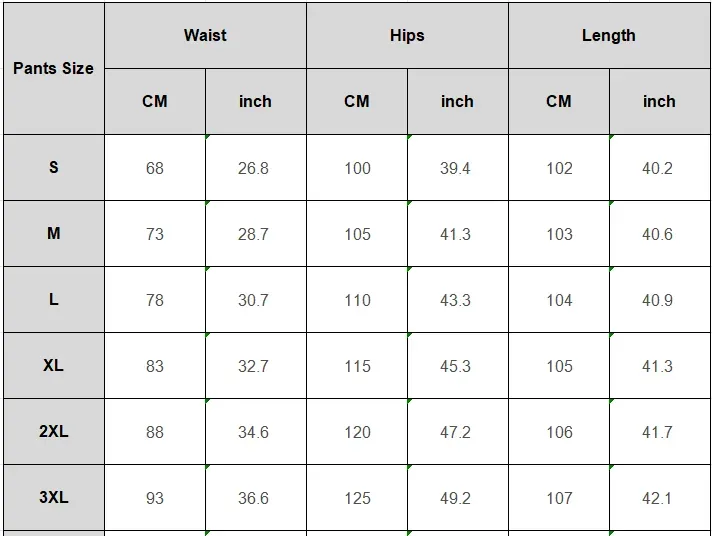Click the Pants Size header cell
The width and height of the screenshot is (712, 536).
53,68
